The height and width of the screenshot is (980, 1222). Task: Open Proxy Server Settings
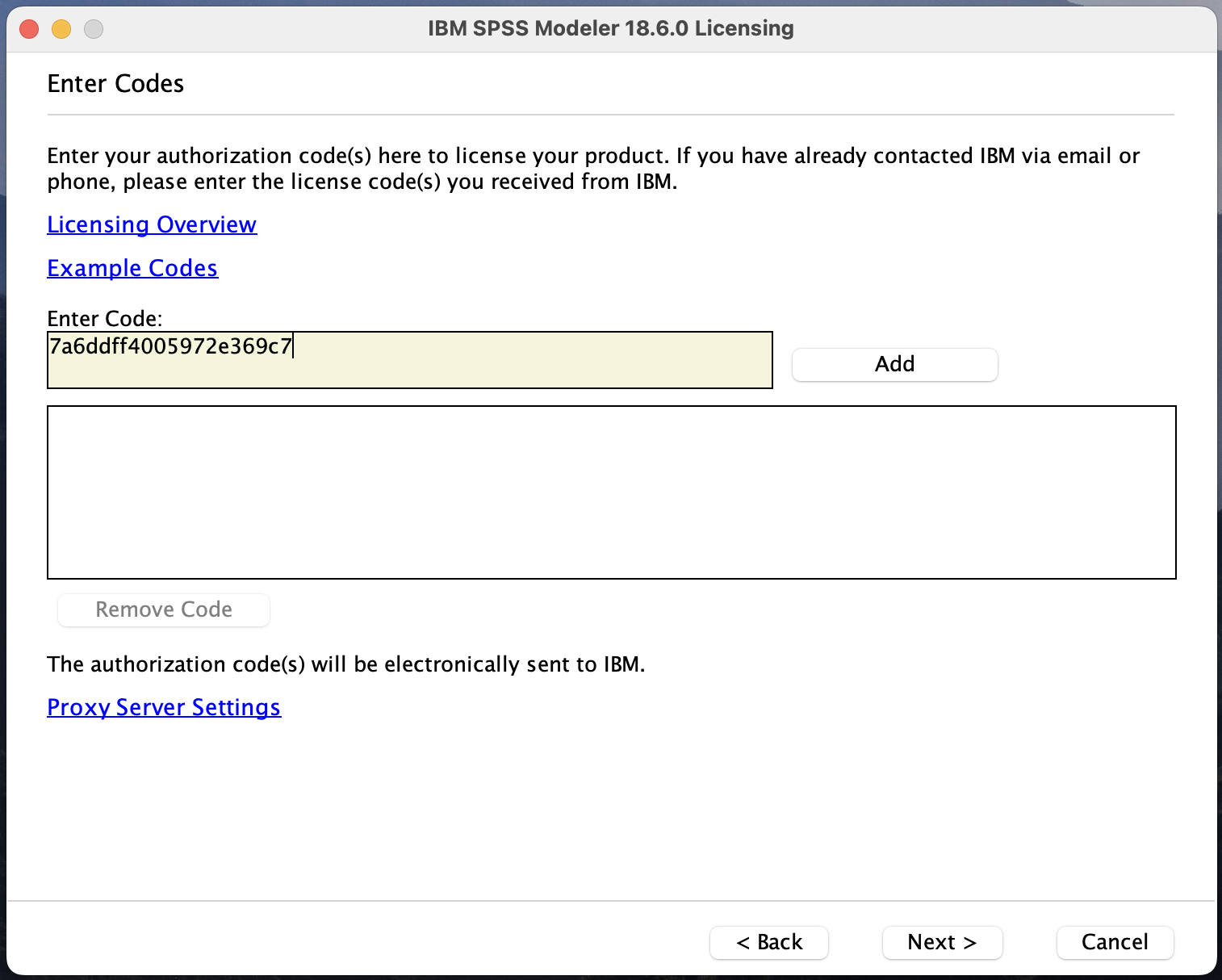tap(164, 707)
